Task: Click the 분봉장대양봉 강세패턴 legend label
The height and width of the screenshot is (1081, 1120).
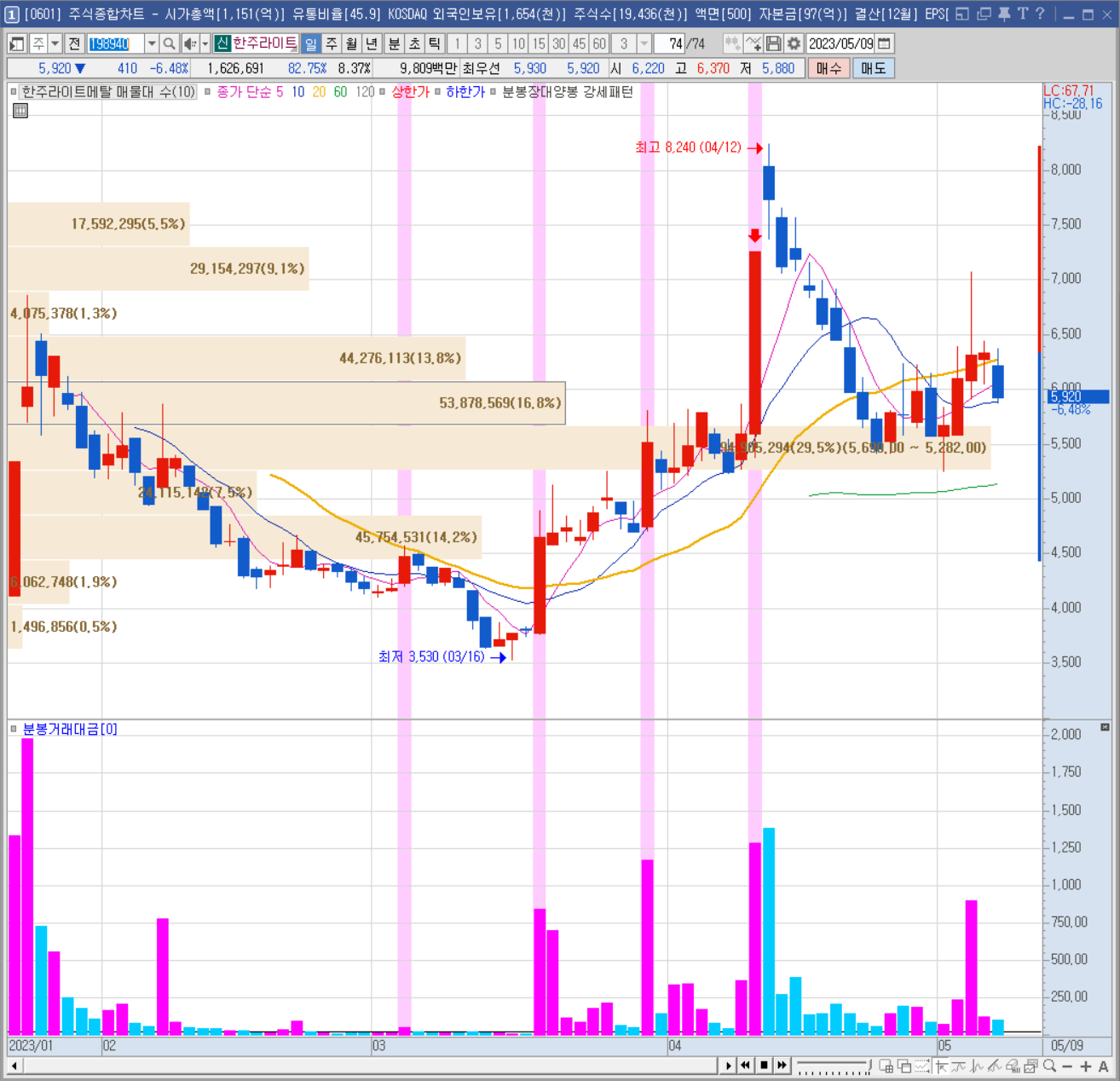Action: coord(568,92)
